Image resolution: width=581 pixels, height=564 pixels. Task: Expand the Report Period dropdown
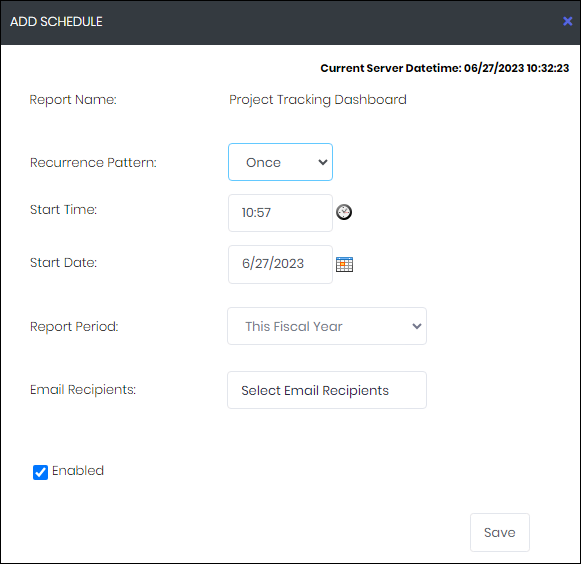coord(327,326)
